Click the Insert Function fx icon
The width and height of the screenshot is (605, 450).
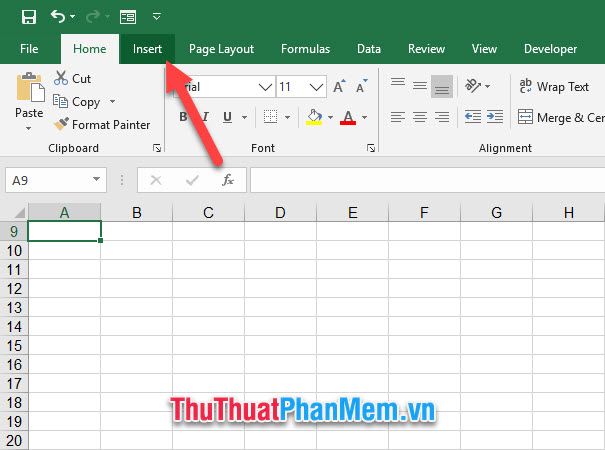228,180
